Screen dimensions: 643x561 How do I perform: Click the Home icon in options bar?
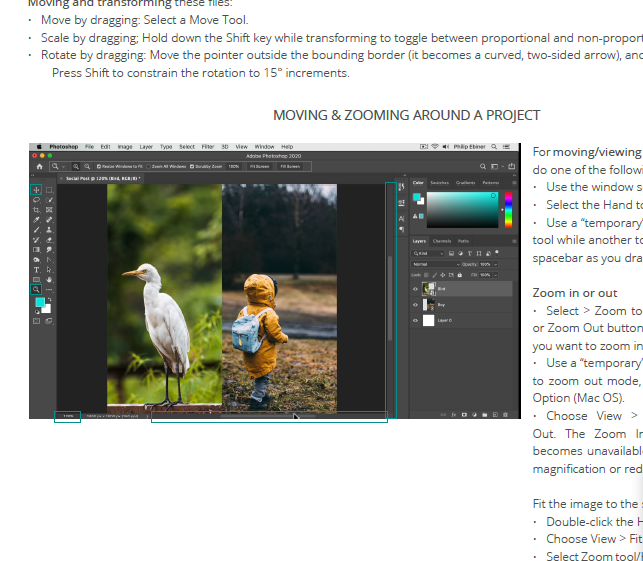click(x=39, y=166)
